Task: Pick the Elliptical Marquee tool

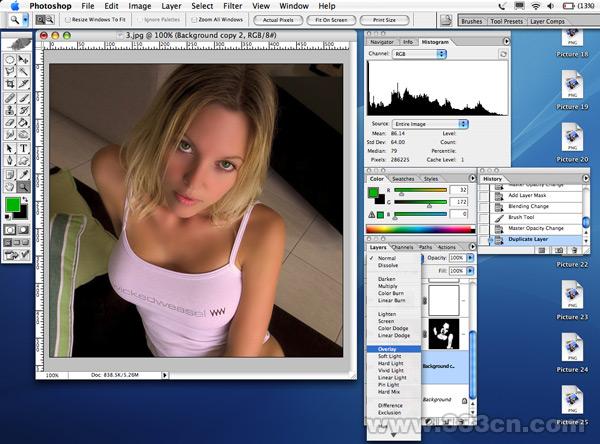Action: click(x=10, y=60)
